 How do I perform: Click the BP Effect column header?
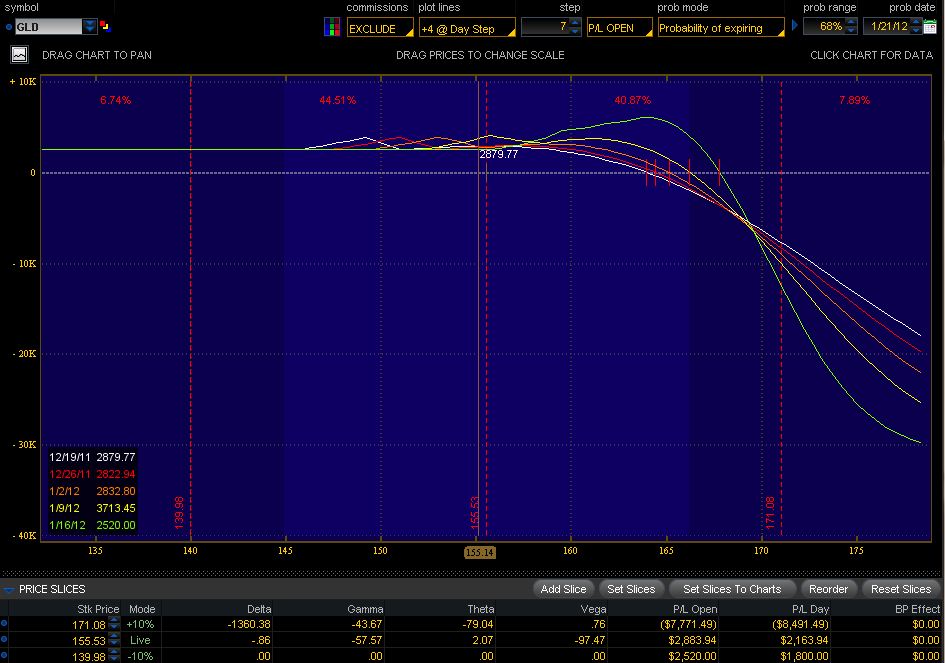pyautogui.click(x=917, y=609)
